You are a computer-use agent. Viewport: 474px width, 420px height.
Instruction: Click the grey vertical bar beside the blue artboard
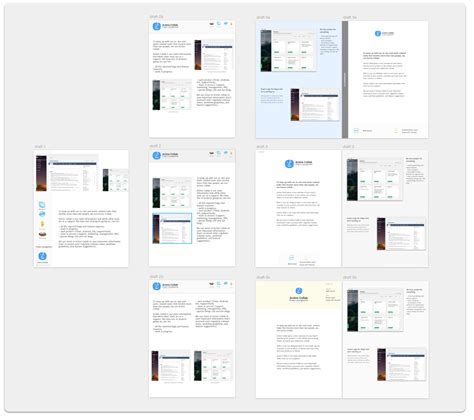(x=345, y=80)
